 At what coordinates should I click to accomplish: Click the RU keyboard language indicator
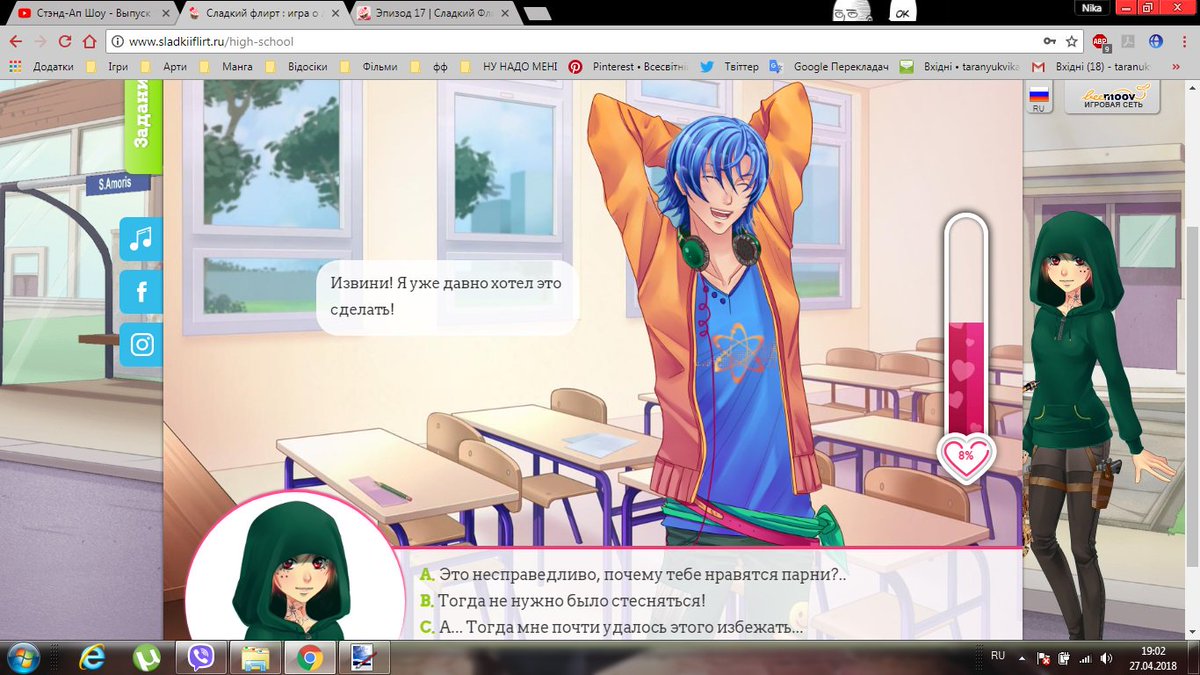(x=997, y=655)
